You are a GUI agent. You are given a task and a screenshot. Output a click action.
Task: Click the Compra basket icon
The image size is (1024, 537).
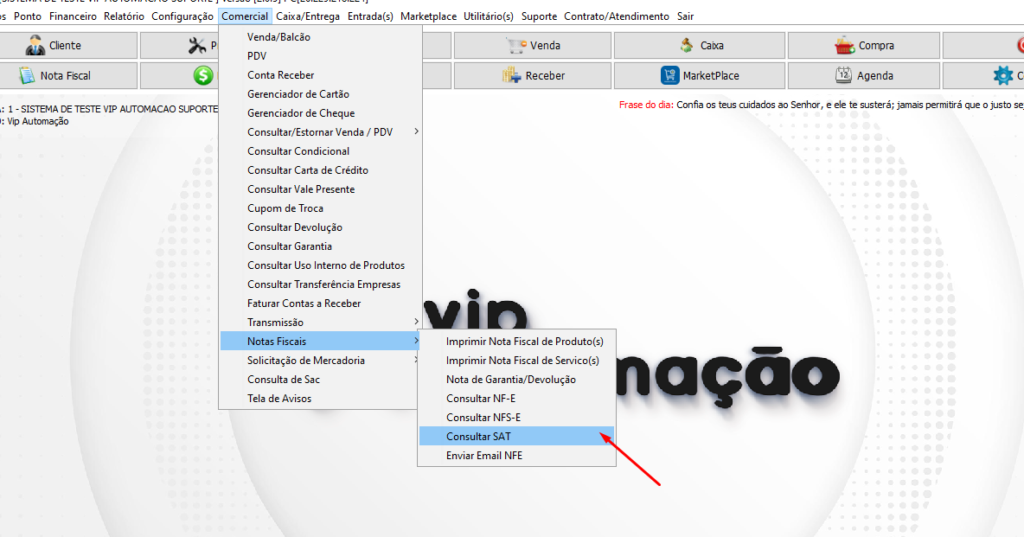[844, 45]
